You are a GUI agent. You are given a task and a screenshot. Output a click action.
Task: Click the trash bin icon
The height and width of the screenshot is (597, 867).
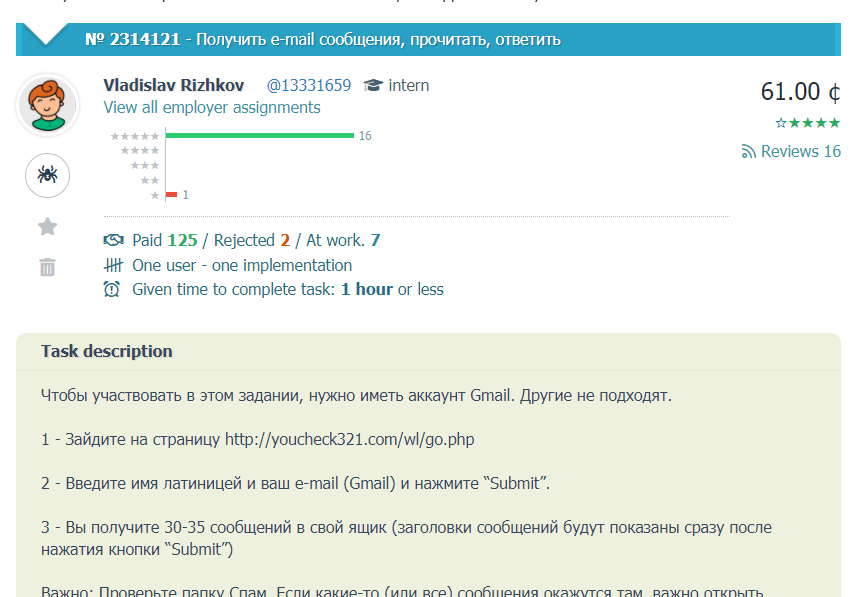click(47, 267)
